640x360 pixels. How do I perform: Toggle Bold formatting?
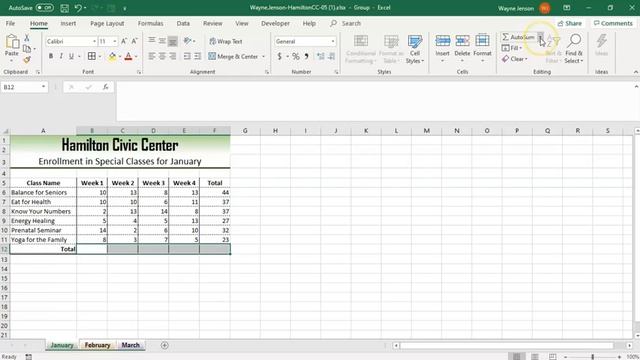tap(51, 56)
